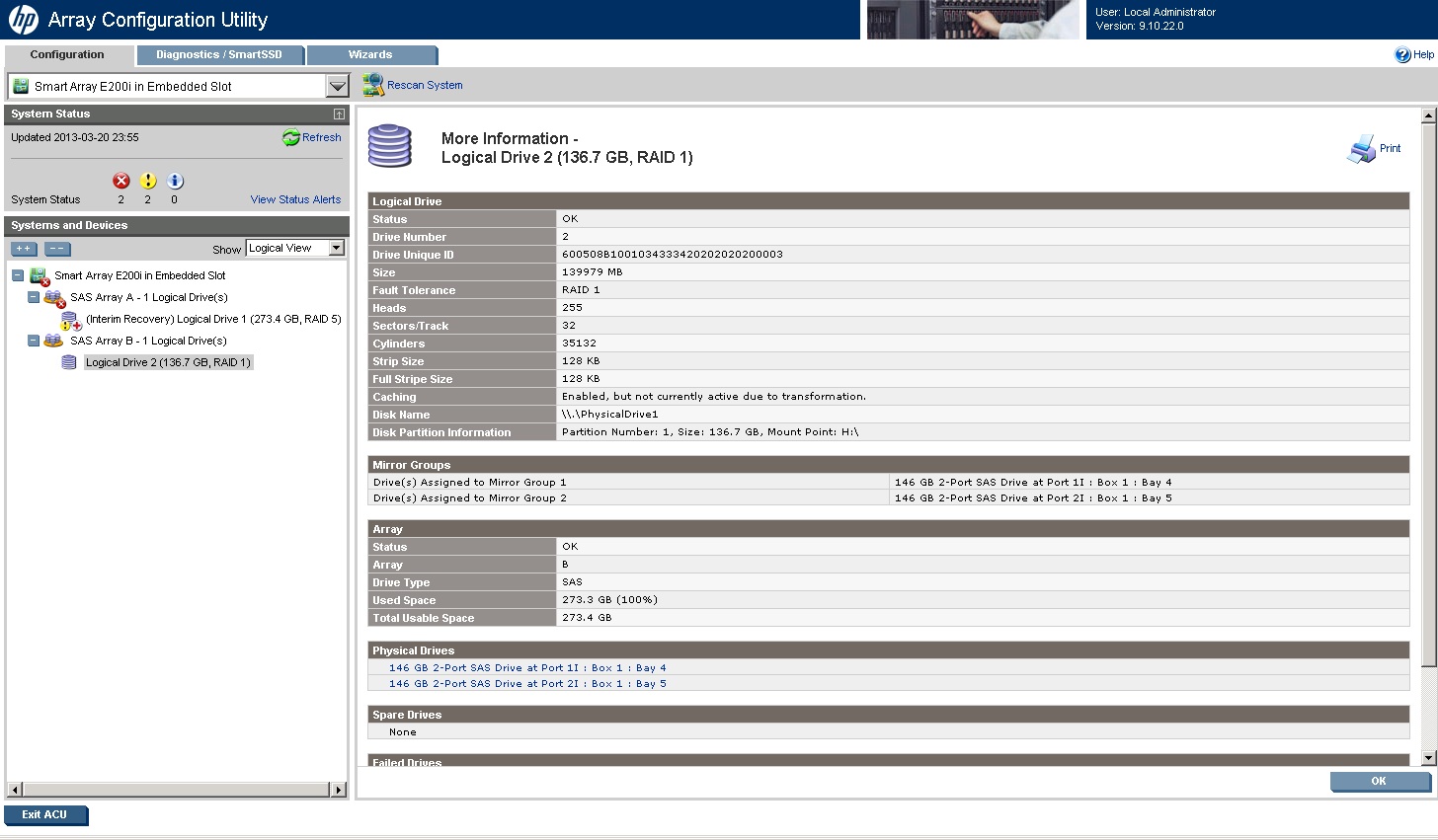
Task: Toggle the System Status panel collapse icon
Action: tap(339, 115)
